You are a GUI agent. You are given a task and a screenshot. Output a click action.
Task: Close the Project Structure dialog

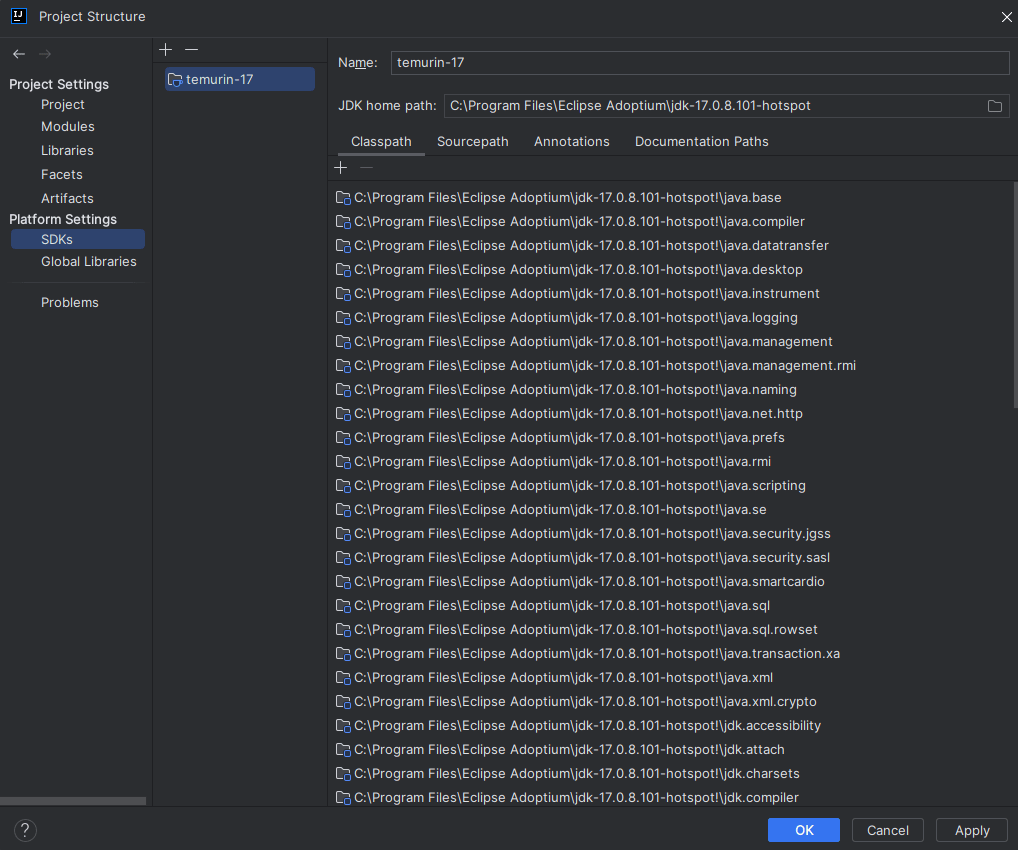1006,17
